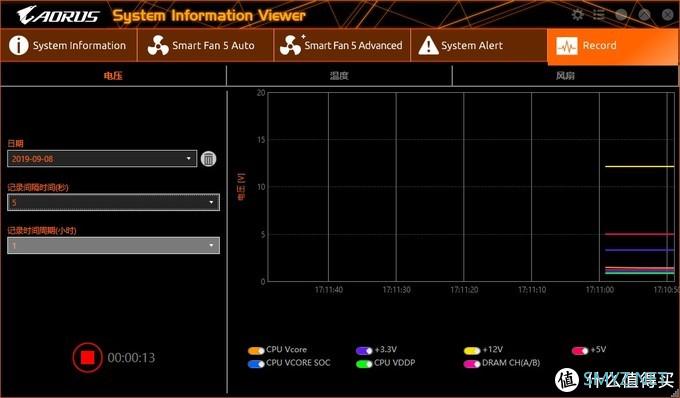Toggle the +3.3V voltage line

point(364,350)
